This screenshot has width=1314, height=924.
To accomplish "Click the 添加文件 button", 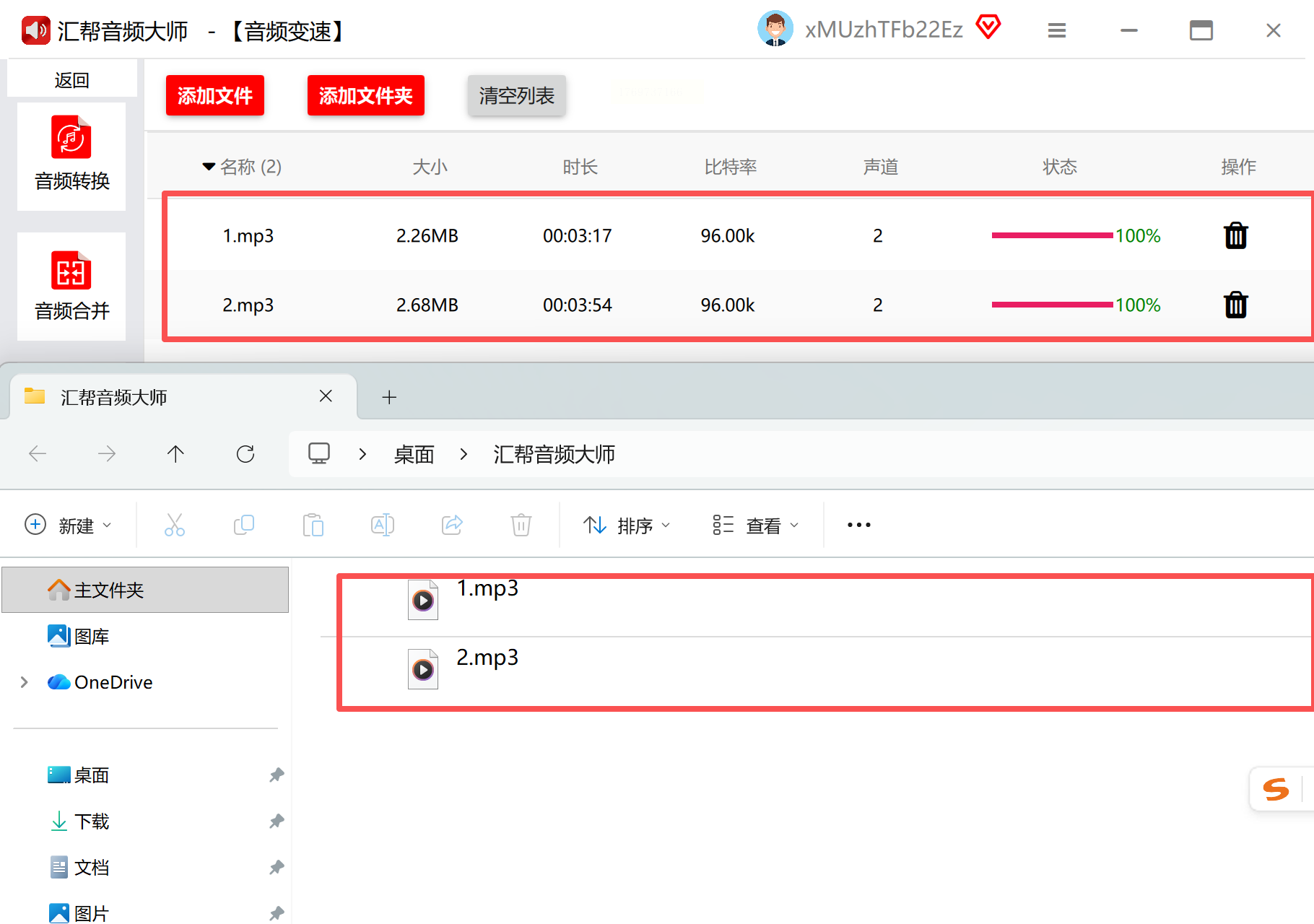I will click(x=215, y=95).
